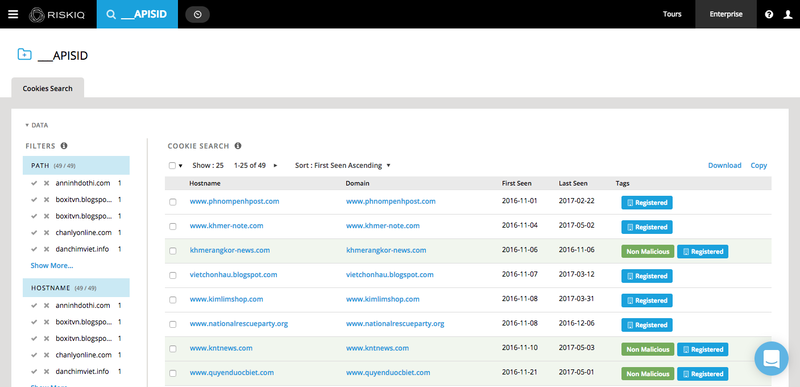Check the www.khmer-note.com row
Viewport: 800px width, 387px height.
172,226
